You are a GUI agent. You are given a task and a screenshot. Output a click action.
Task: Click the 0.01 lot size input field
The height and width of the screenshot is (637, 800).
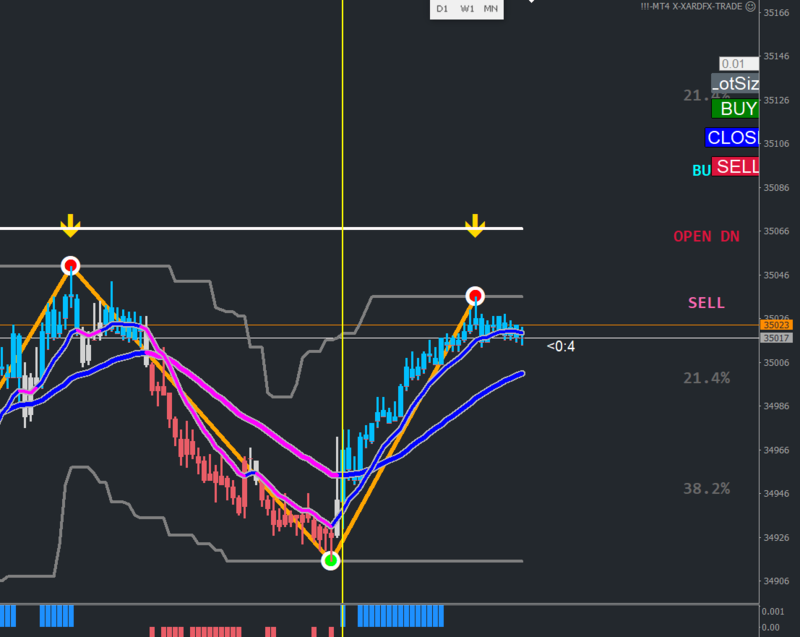[x=739, y=64]
